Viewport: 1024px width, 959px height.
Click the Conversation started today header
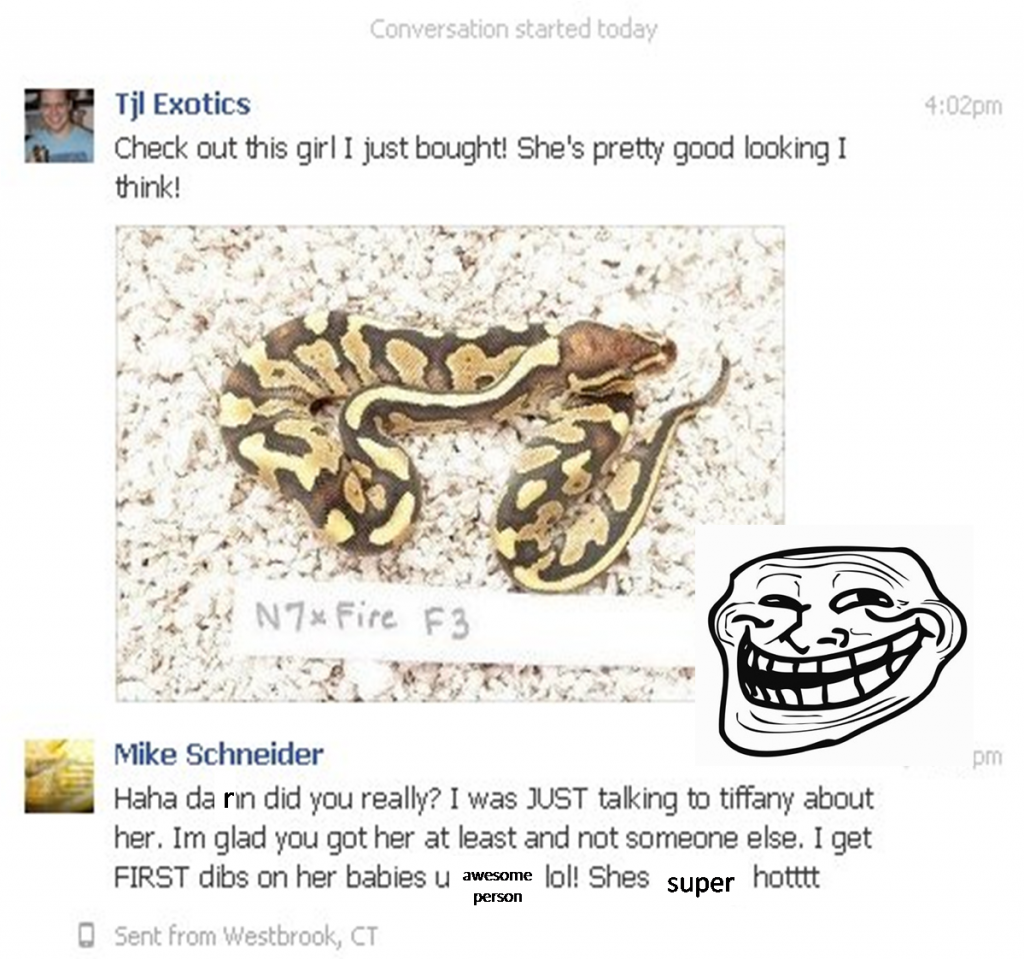513,29
